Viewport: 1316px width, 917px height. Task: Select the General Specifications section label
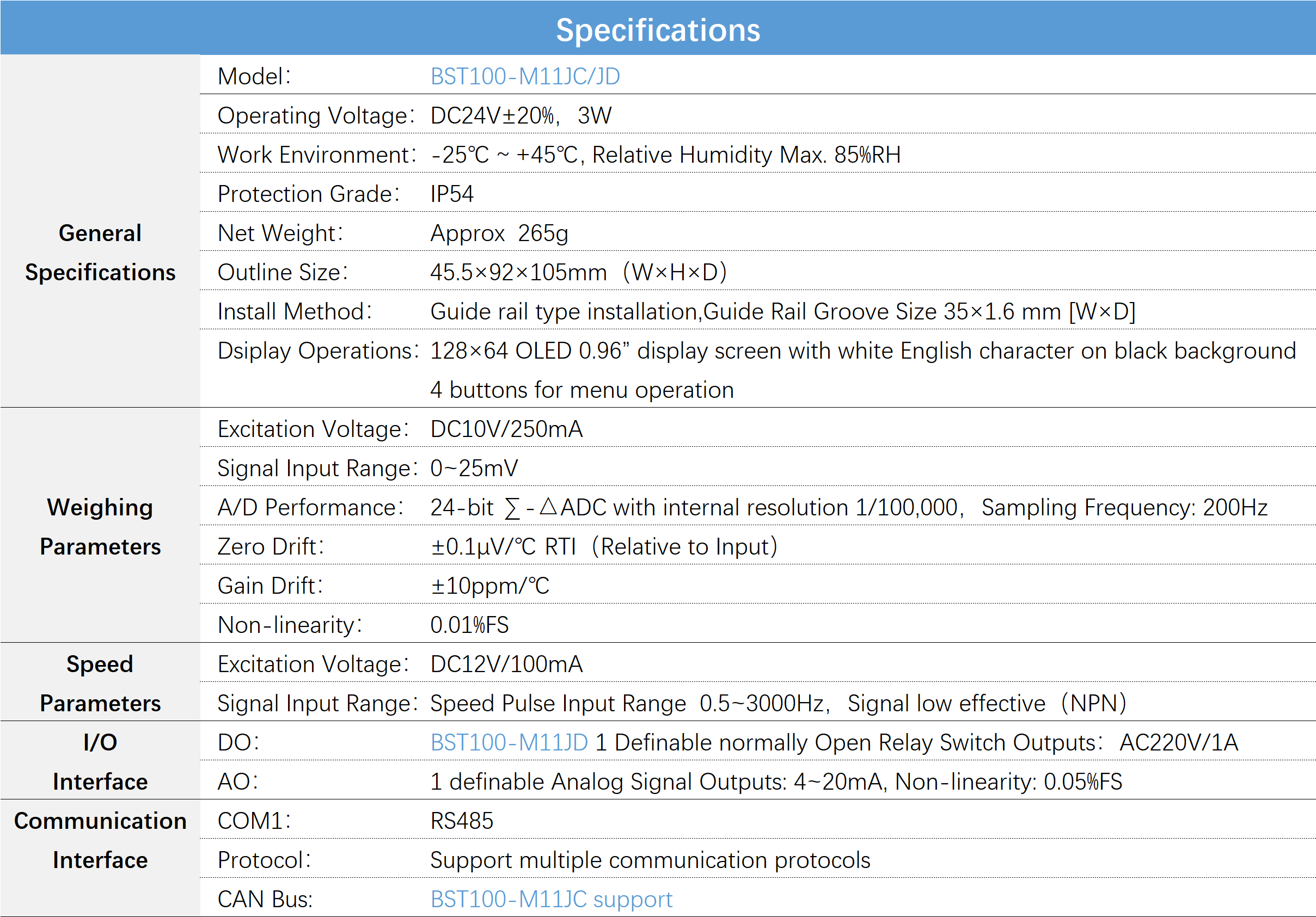point(100,253)
